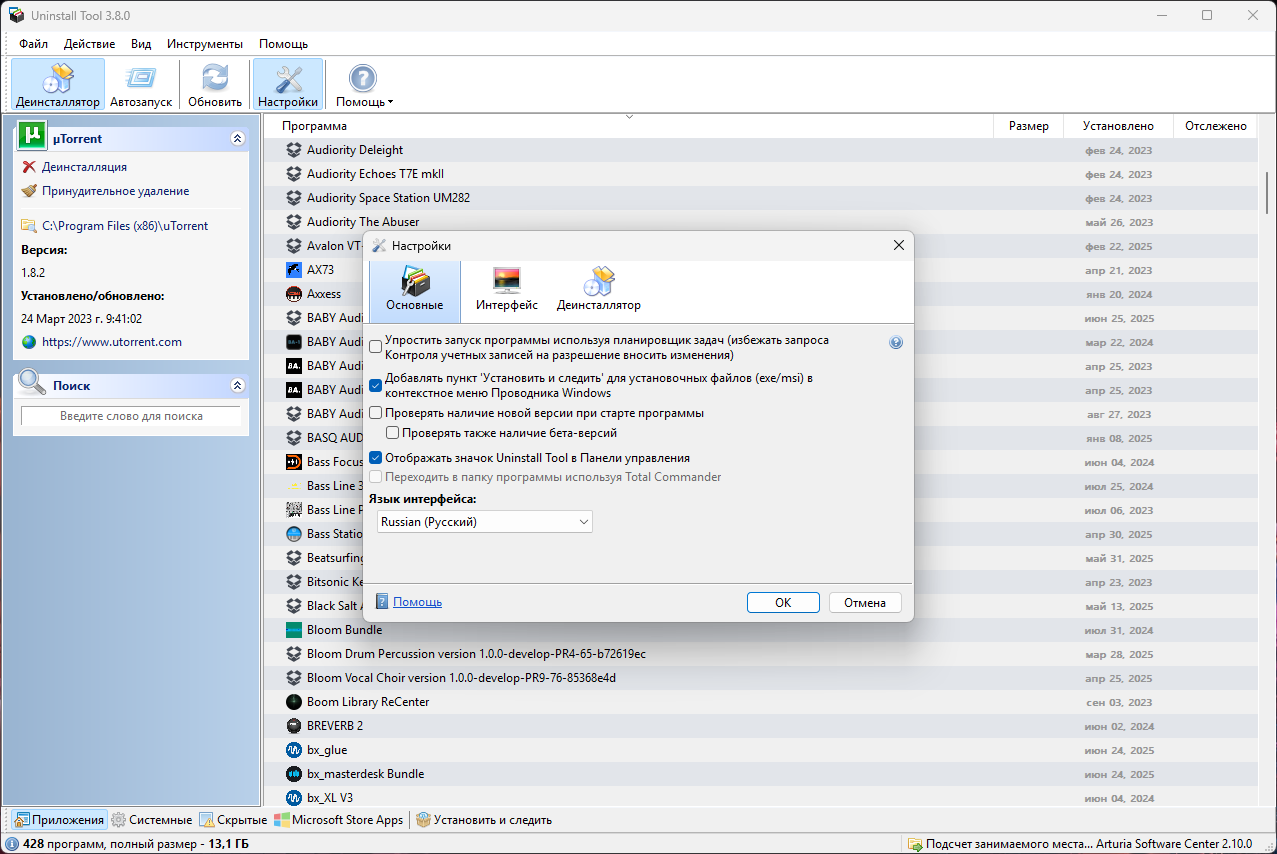The image size is (1277, 854).
Task: Sort by Отслежено column header
Action: pyautogui.click(x=1215, y=126)
